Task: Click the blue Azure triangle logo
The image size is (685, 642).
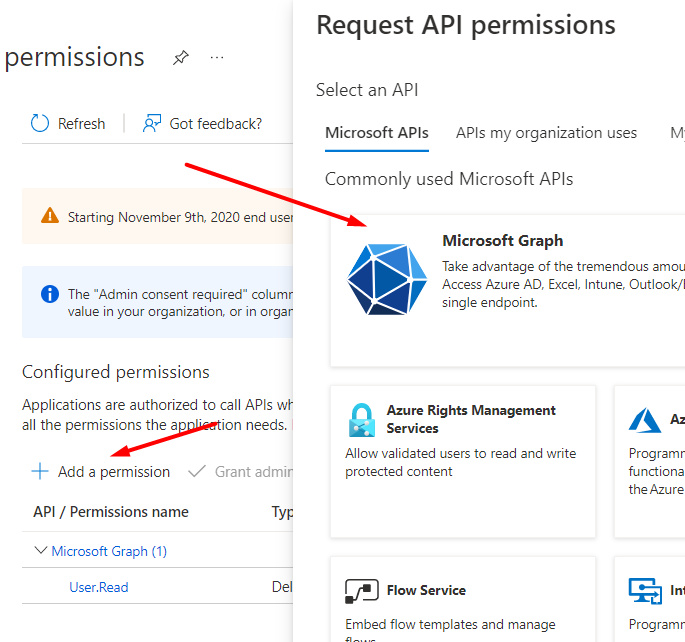Action: click(644, 420)
